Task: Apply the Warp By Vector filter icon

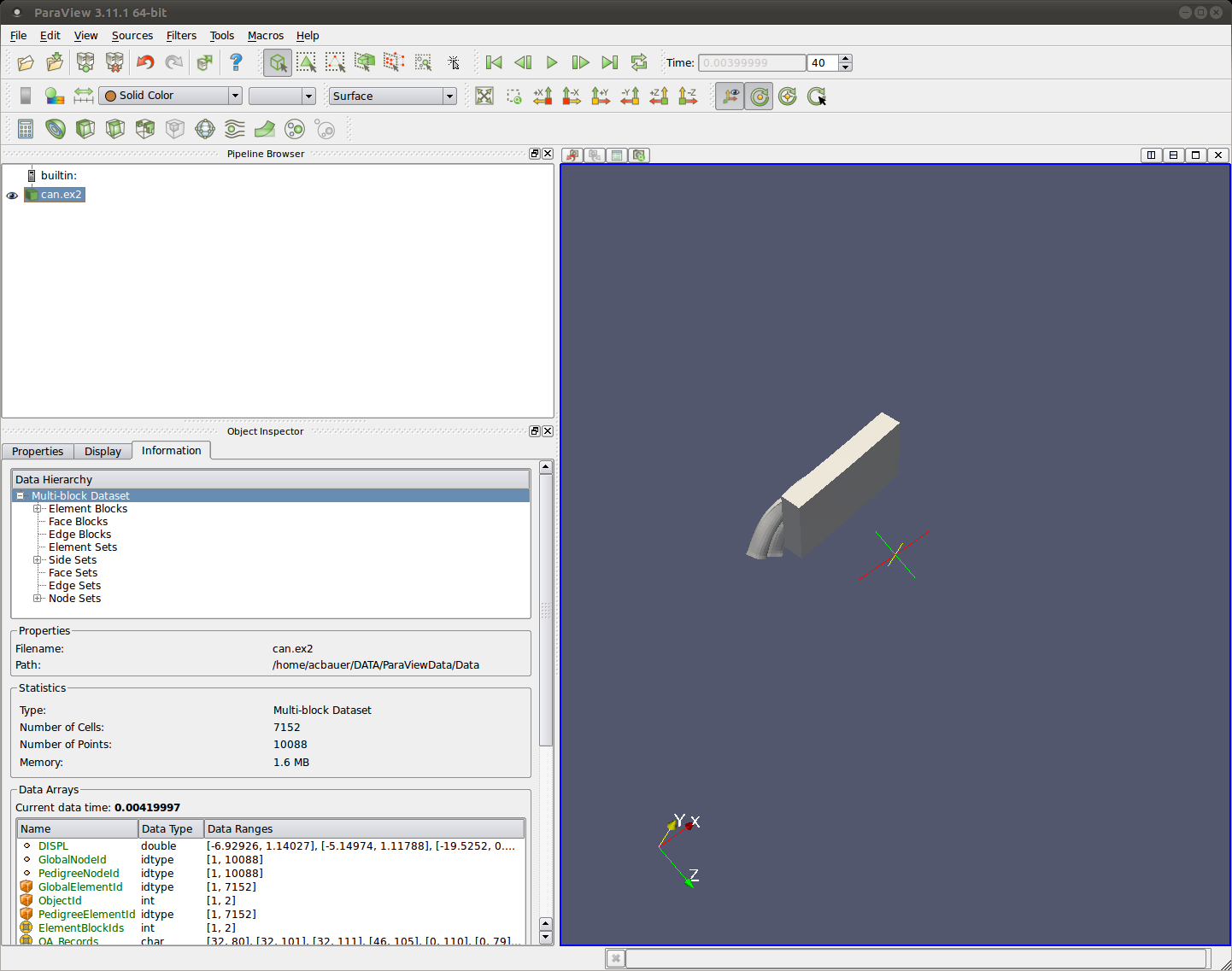Action: coord(265,129)
